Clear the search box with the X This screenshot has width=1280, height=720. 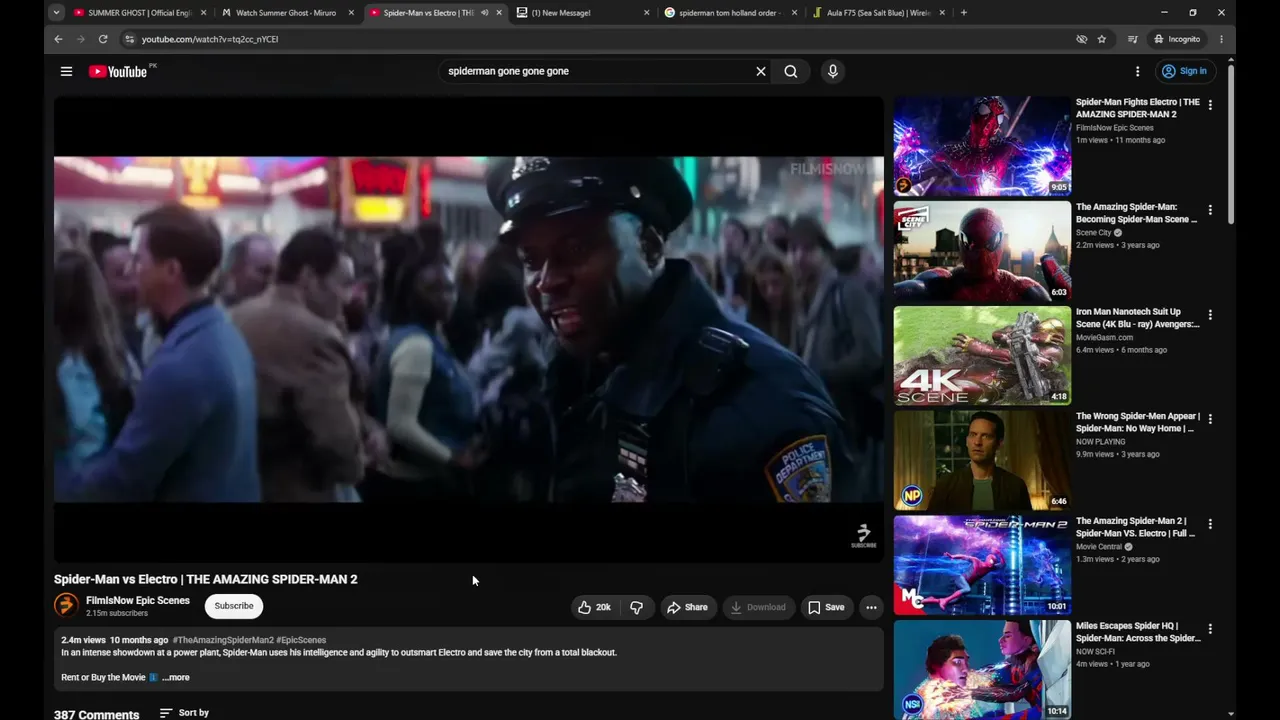(x=761, y=71)
